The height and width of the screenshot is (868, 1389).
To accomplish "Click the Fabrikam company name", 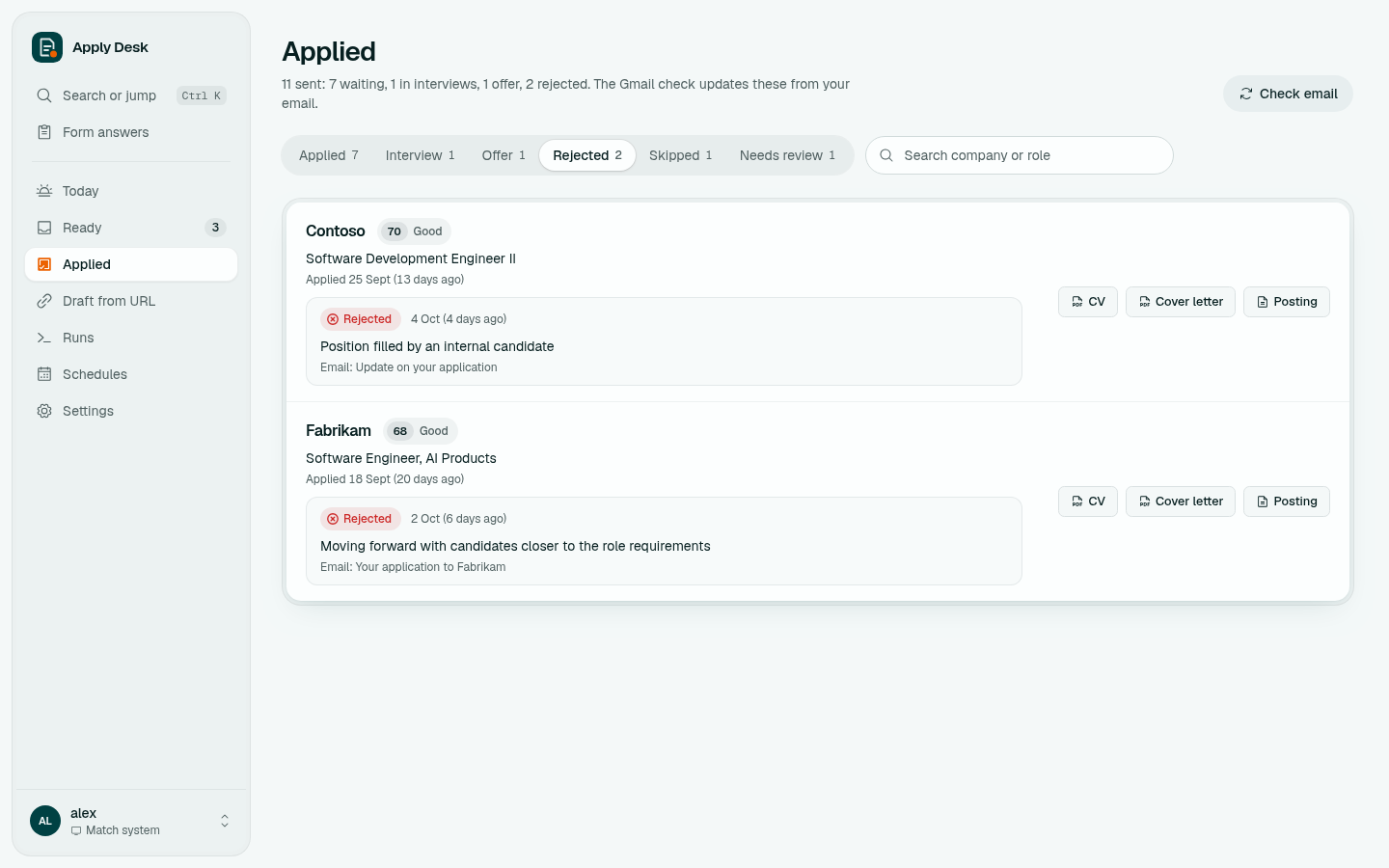I will (x=339, y=431).
